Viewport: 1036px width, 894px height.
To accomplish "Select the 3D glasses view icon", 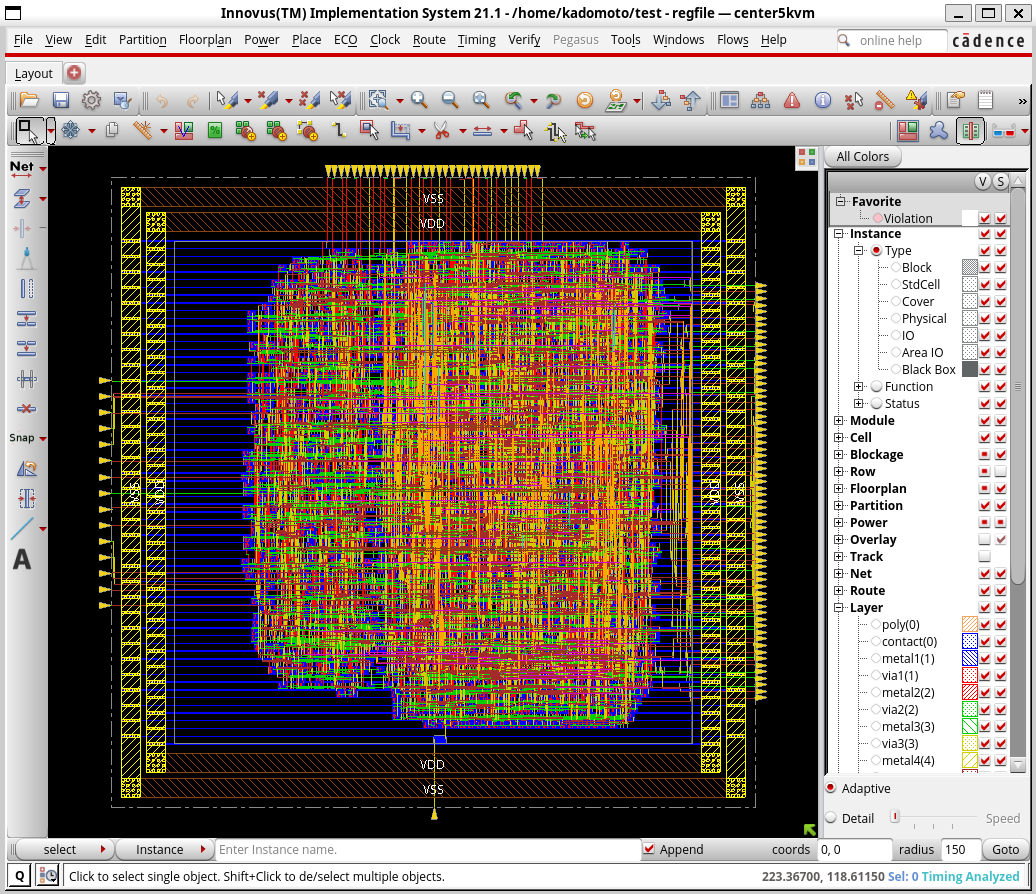I will [1004, 131].
